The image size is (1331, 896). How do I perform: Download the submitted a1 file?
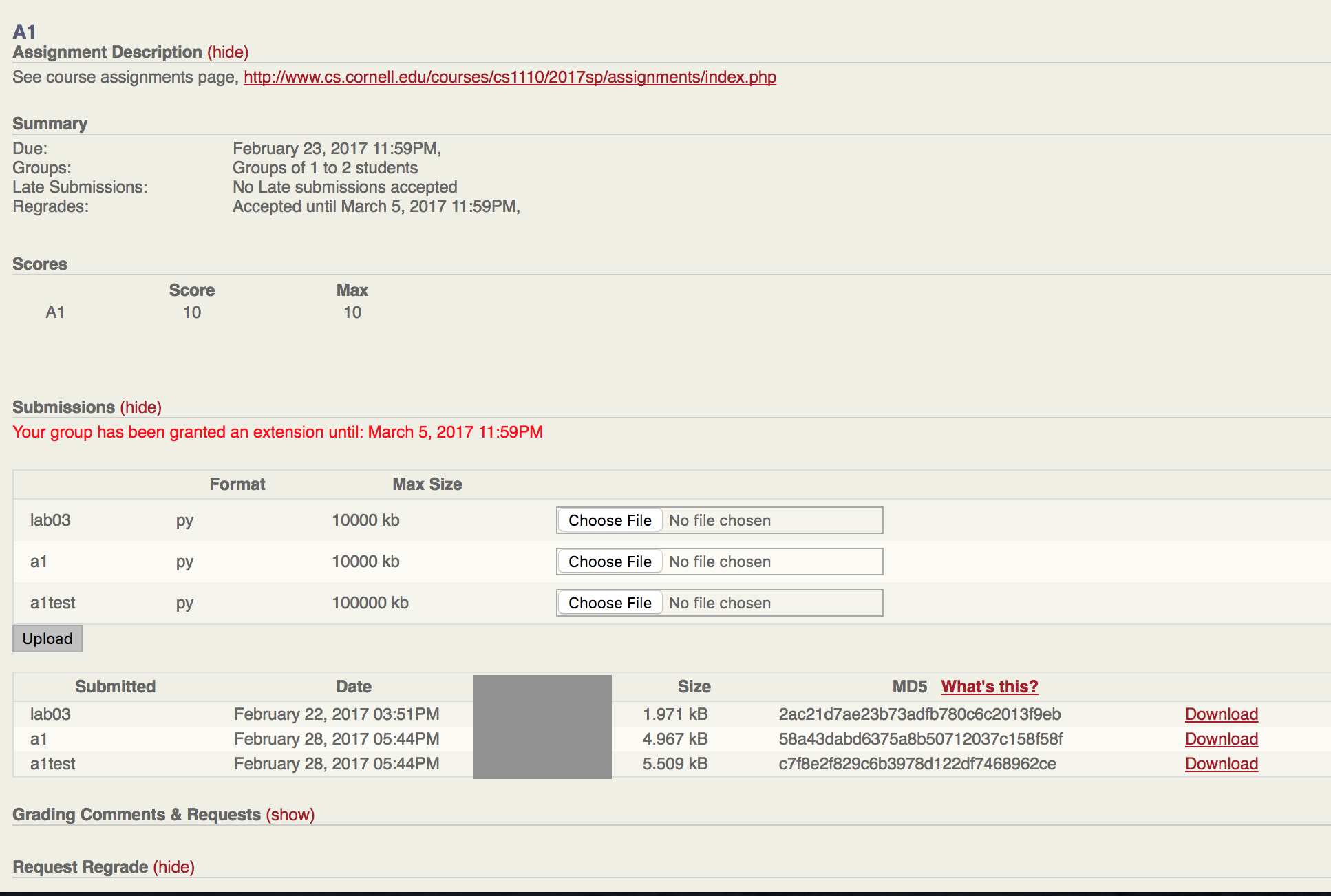click(1221, 739)
